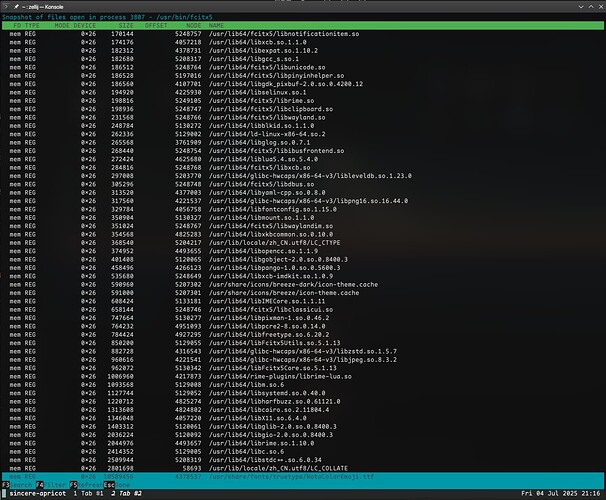Select the libfreetype.so.6.20.2 row
Viewport: 606px width, 500px height.
(x=303, y=335)
